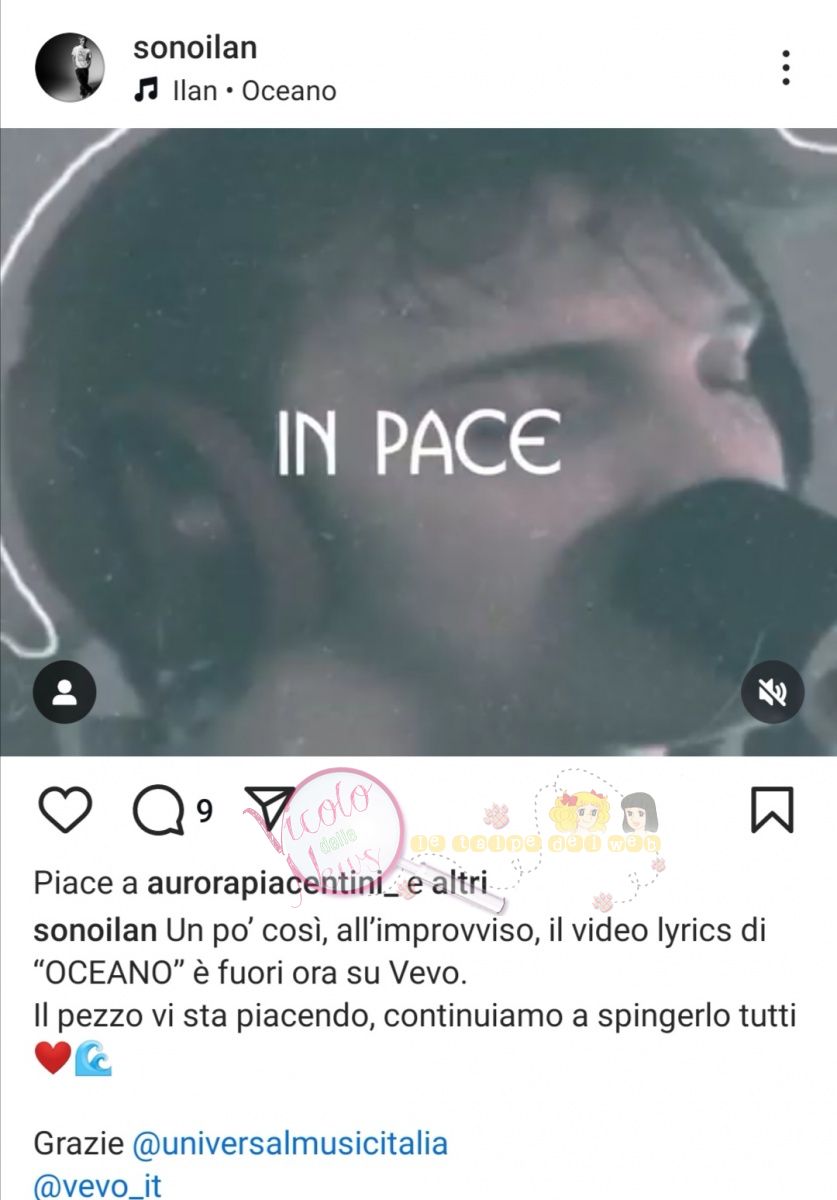The width and height of the screenshot is (837, 1200).
Task: Open aurorapiacentini_ profile from the likes
Action: pyautogui.click(x=257, y=884)
